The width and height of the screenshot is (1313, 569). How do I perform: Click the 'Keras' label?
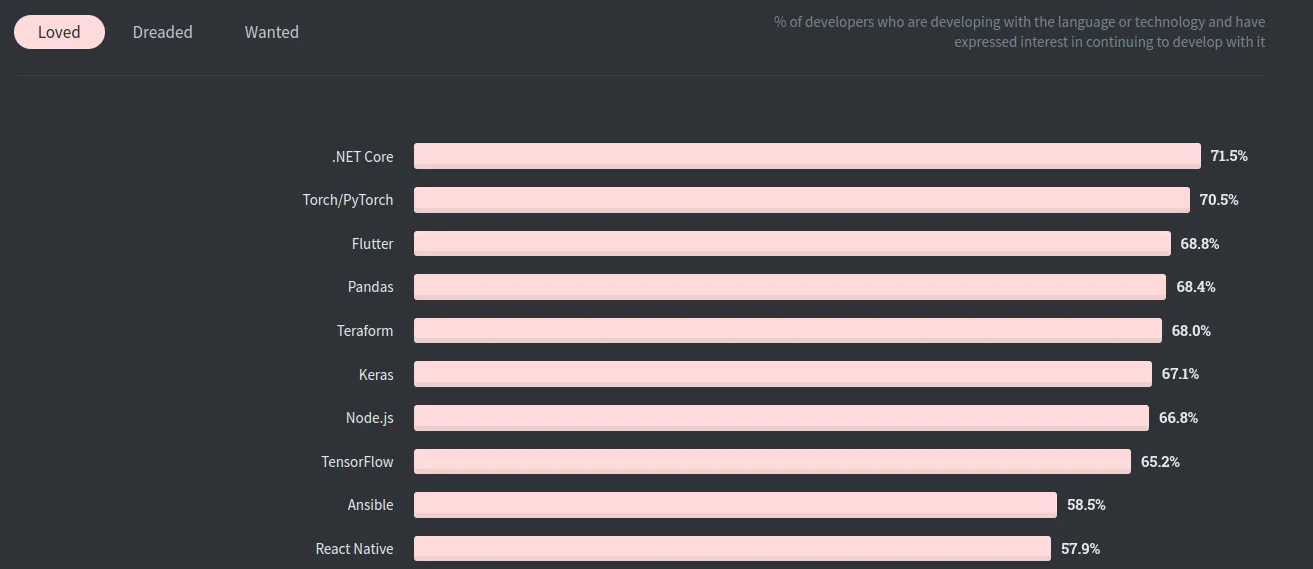(x=376, y=375)
